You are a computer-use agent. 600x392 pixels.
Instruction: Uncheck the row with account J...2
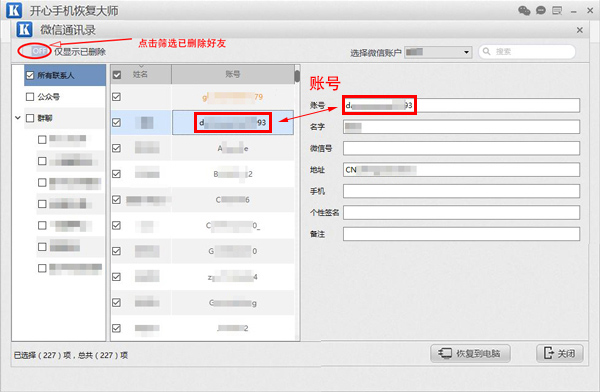point(117,328)
